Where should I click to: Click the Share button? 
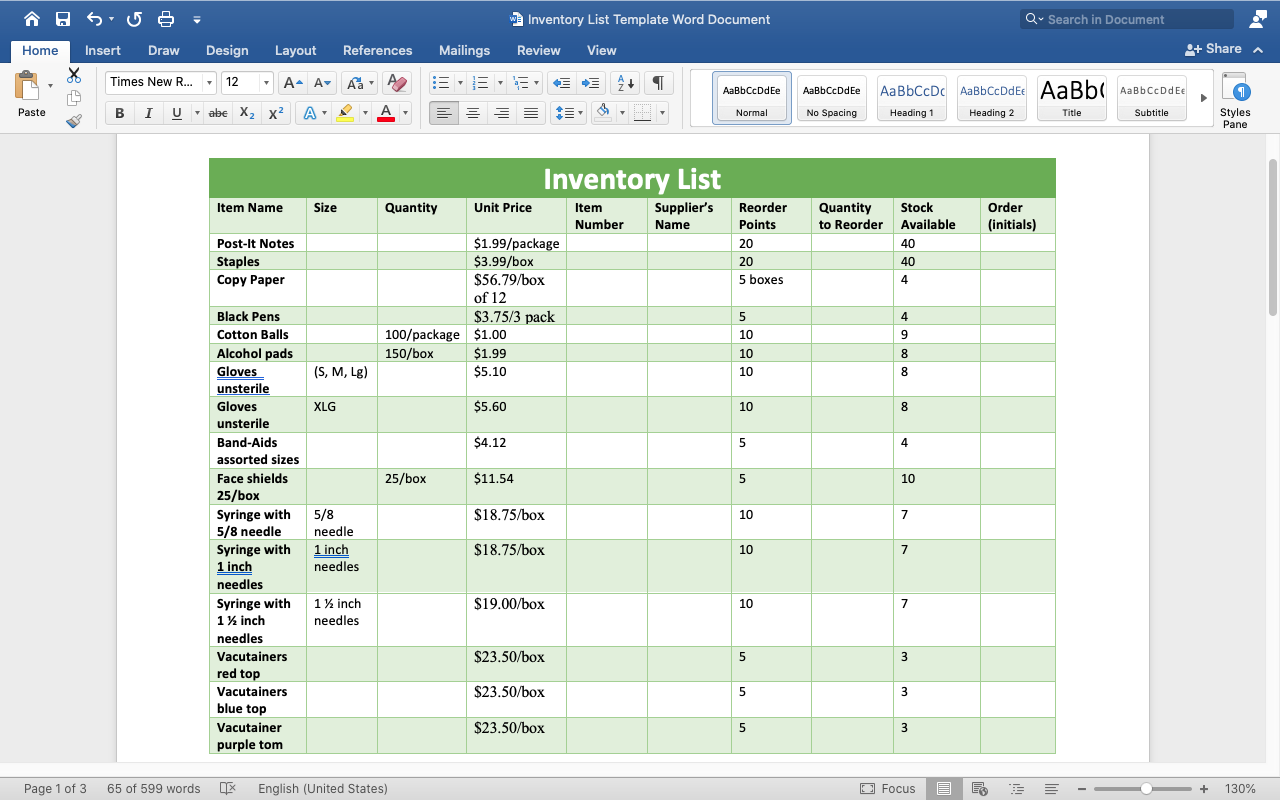(1213, 49)
